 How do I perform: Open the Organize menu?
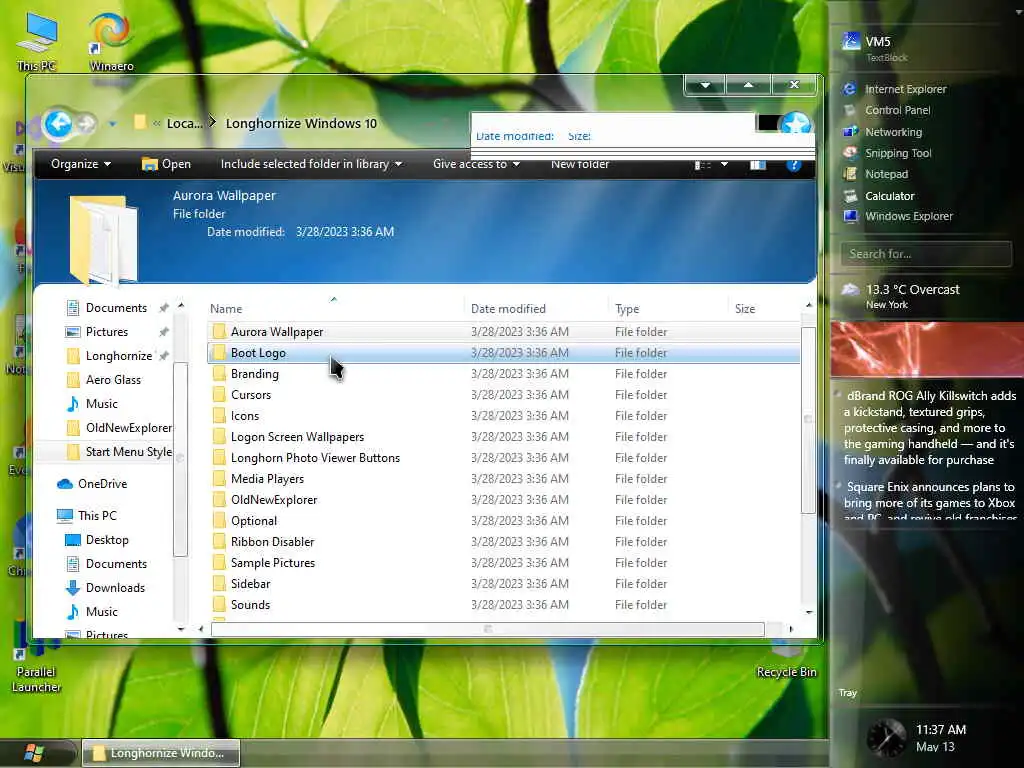(80, 164)
